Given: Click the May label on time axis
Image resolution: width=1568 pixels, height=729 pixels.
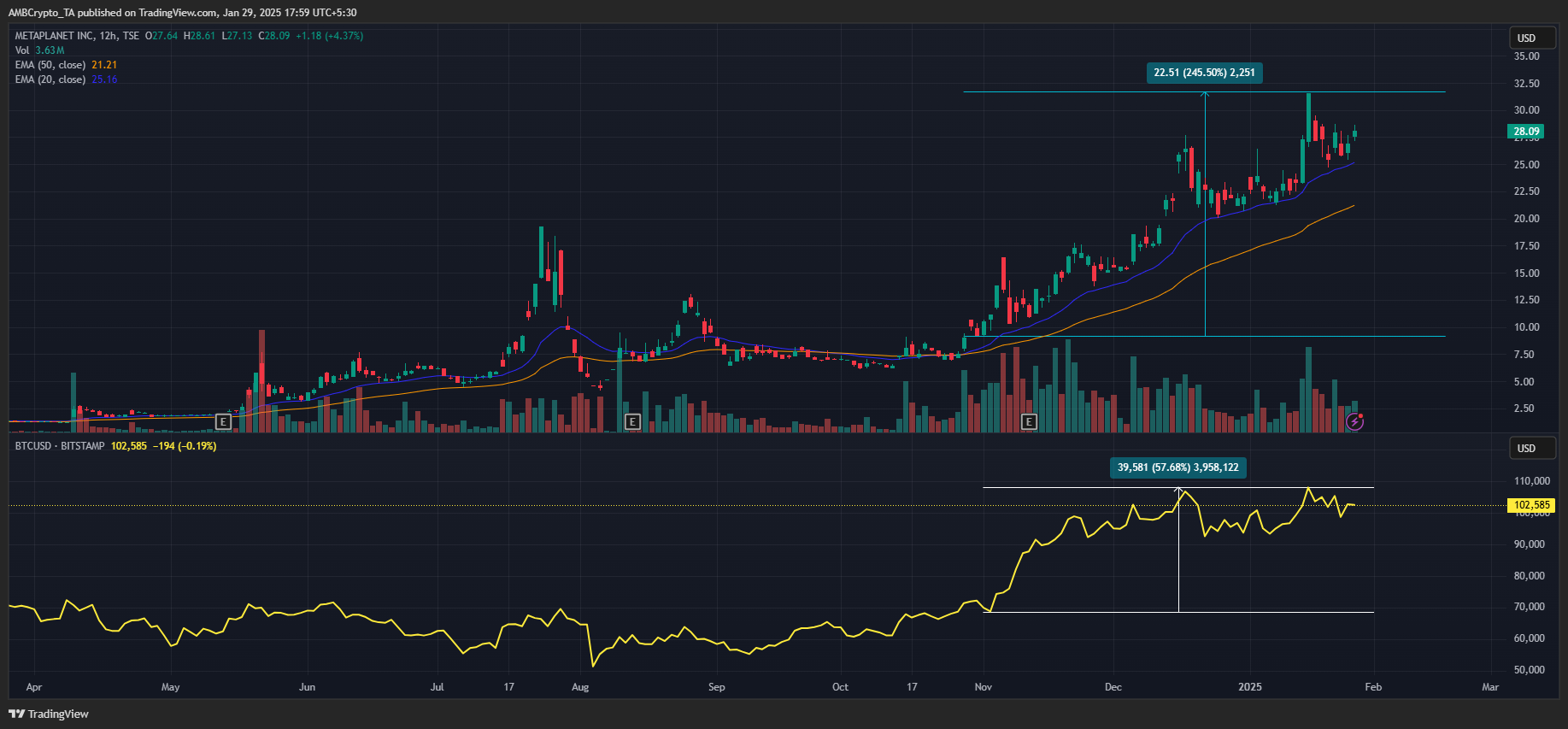Looking at the screenshot, I should (171, 687).
